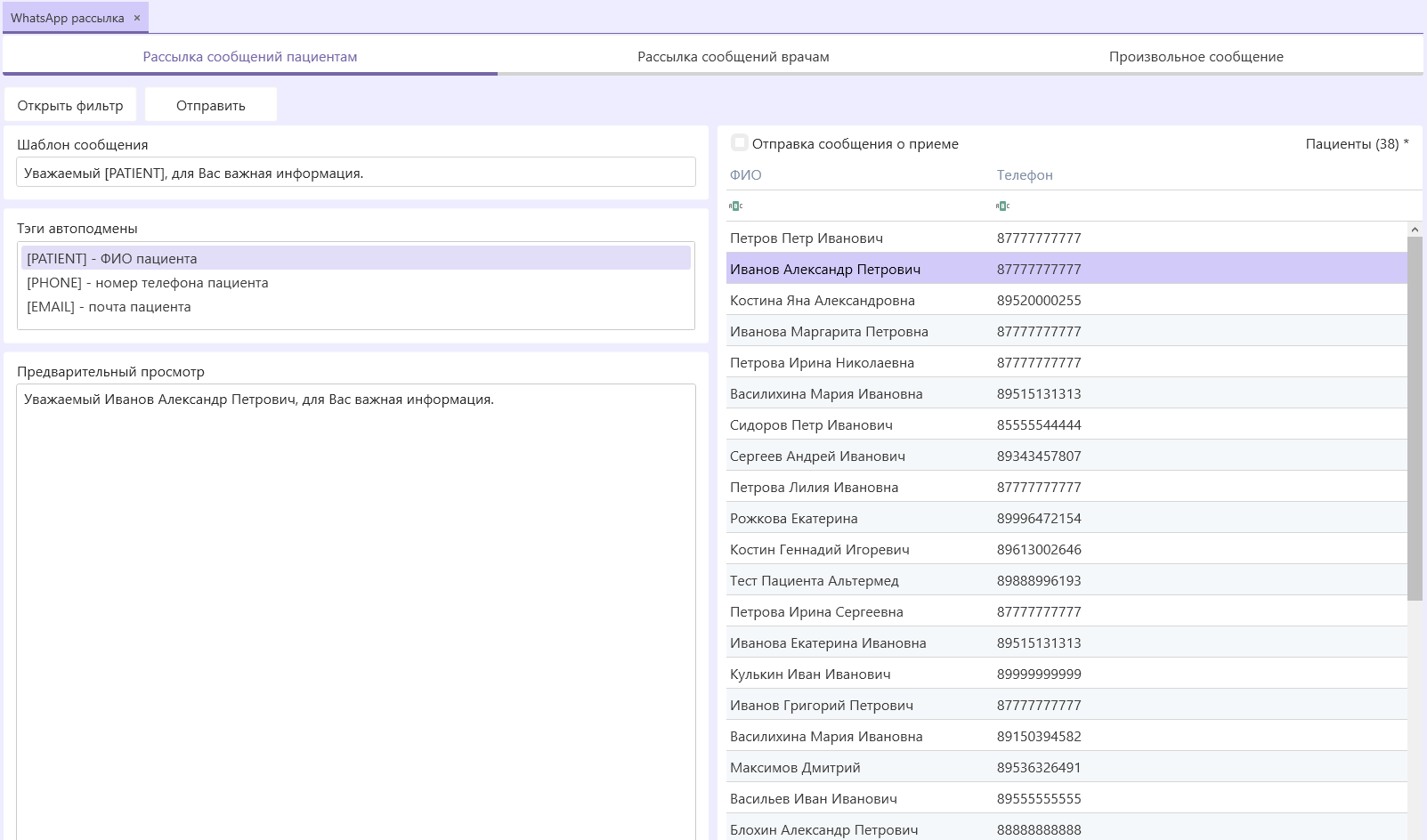This screenshot has width=1427, height=840.
Task: Select patient Иванова Екатерина Ивановна
Action: 1066,642
